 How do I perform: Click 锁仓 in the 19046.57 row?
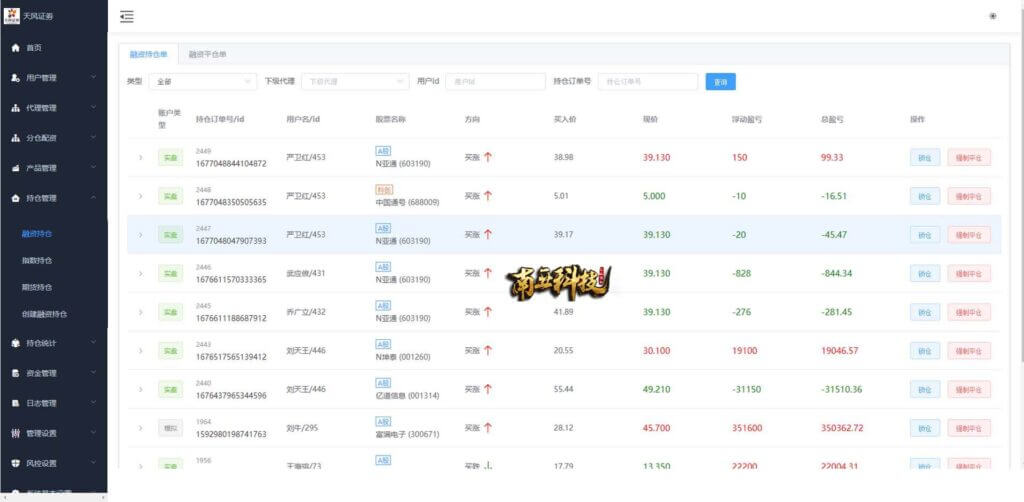[x=925, y=351]
